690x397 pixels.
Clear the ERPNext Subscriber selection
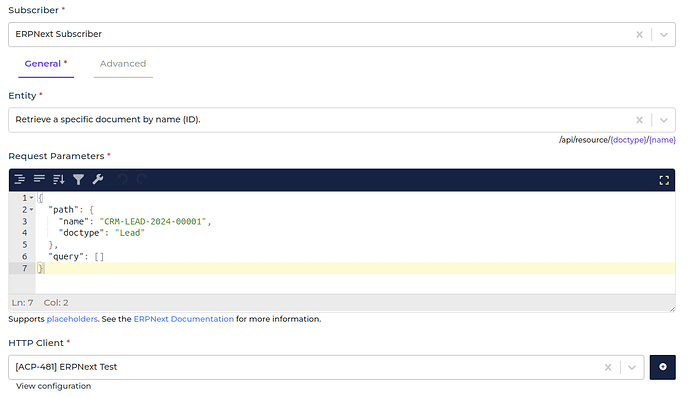point(639,34)
